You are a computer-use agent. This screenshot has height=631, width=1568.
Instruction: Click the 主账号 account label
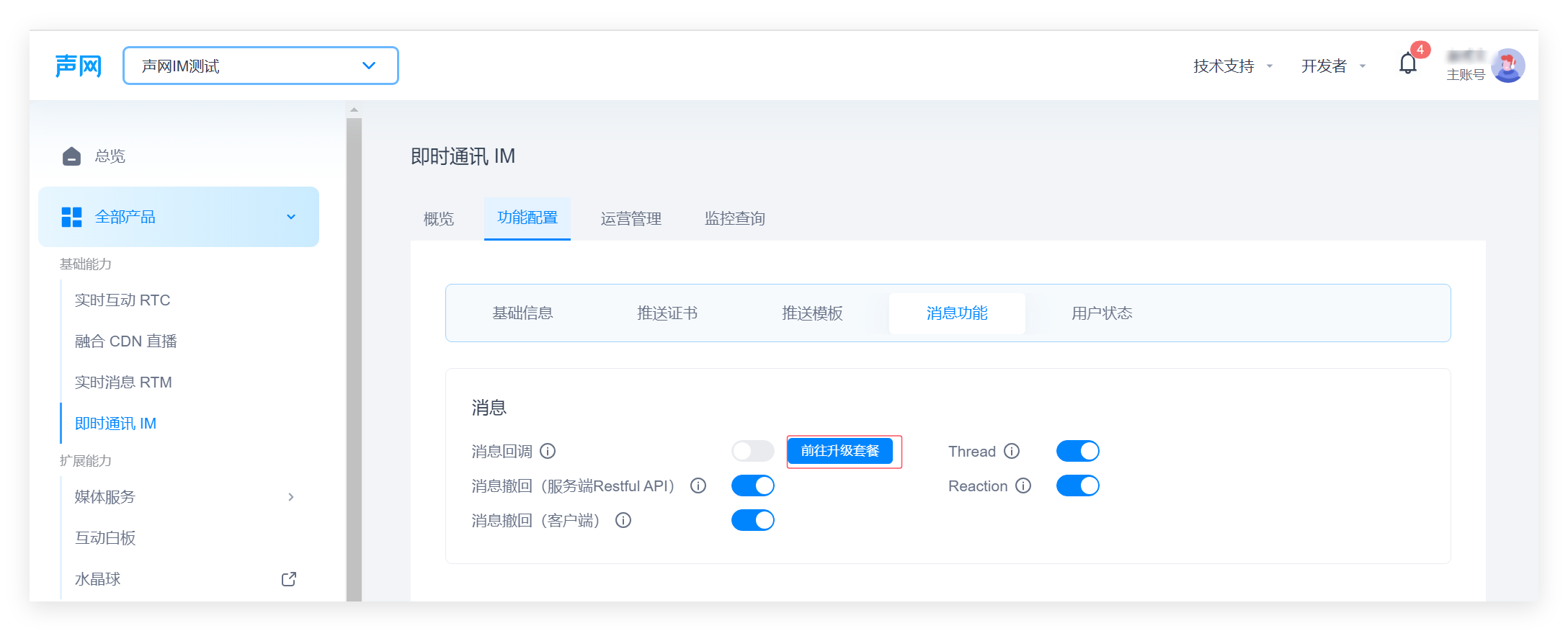pyautogui.click(x=1466, y=75)
